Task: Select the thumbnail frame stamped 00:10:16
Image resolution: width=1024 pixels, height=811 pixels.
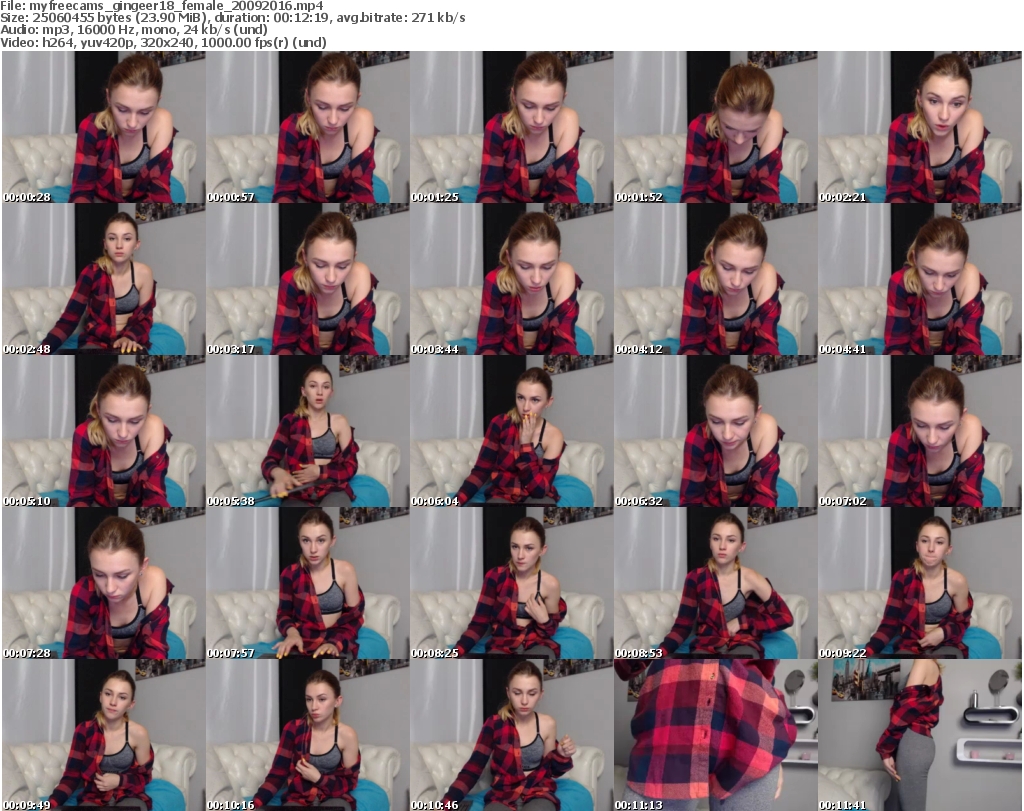Action: [x=308, y=735]
